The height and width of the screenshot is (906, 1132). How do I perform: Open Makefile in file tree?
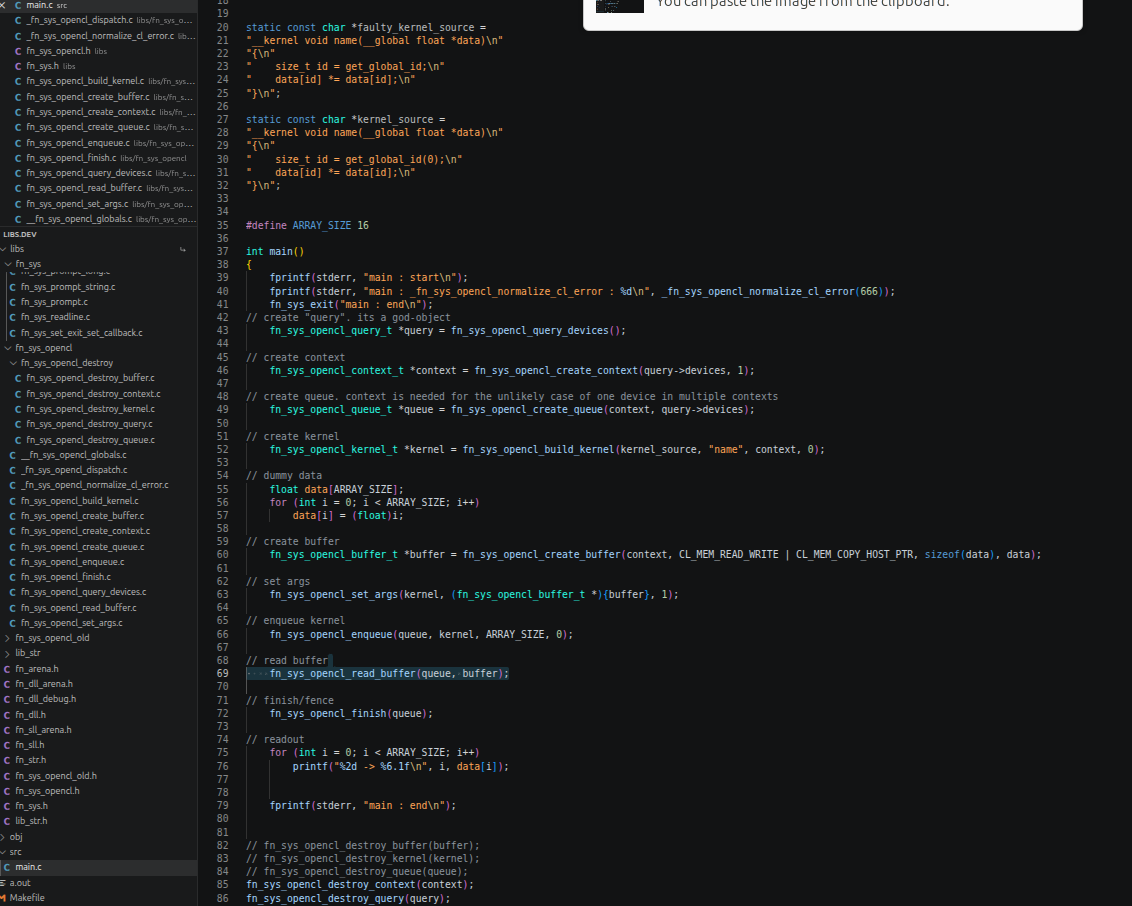[x=98, y=898]
